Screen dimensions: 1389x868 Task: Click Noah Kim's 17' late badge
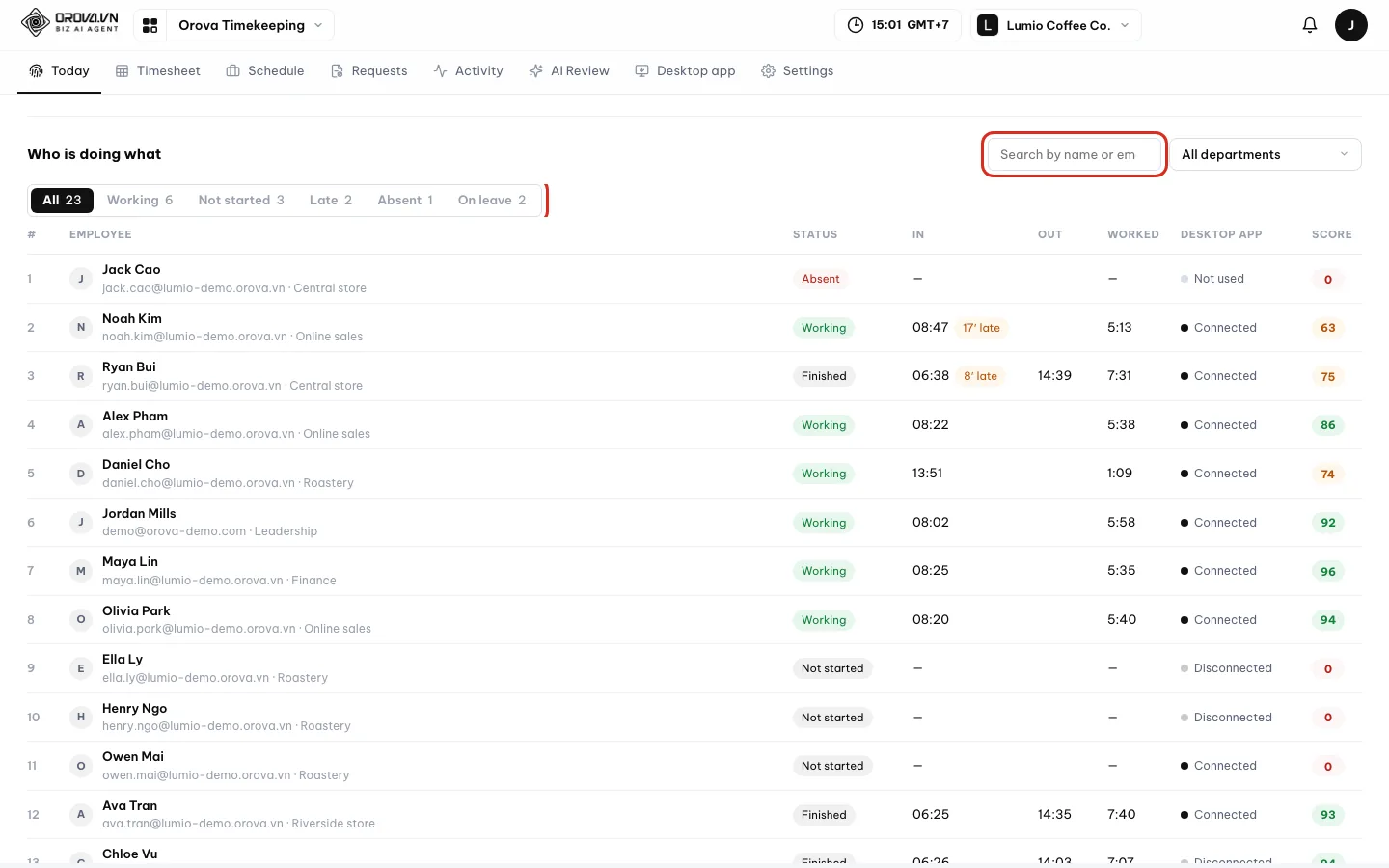pos(981,328)
